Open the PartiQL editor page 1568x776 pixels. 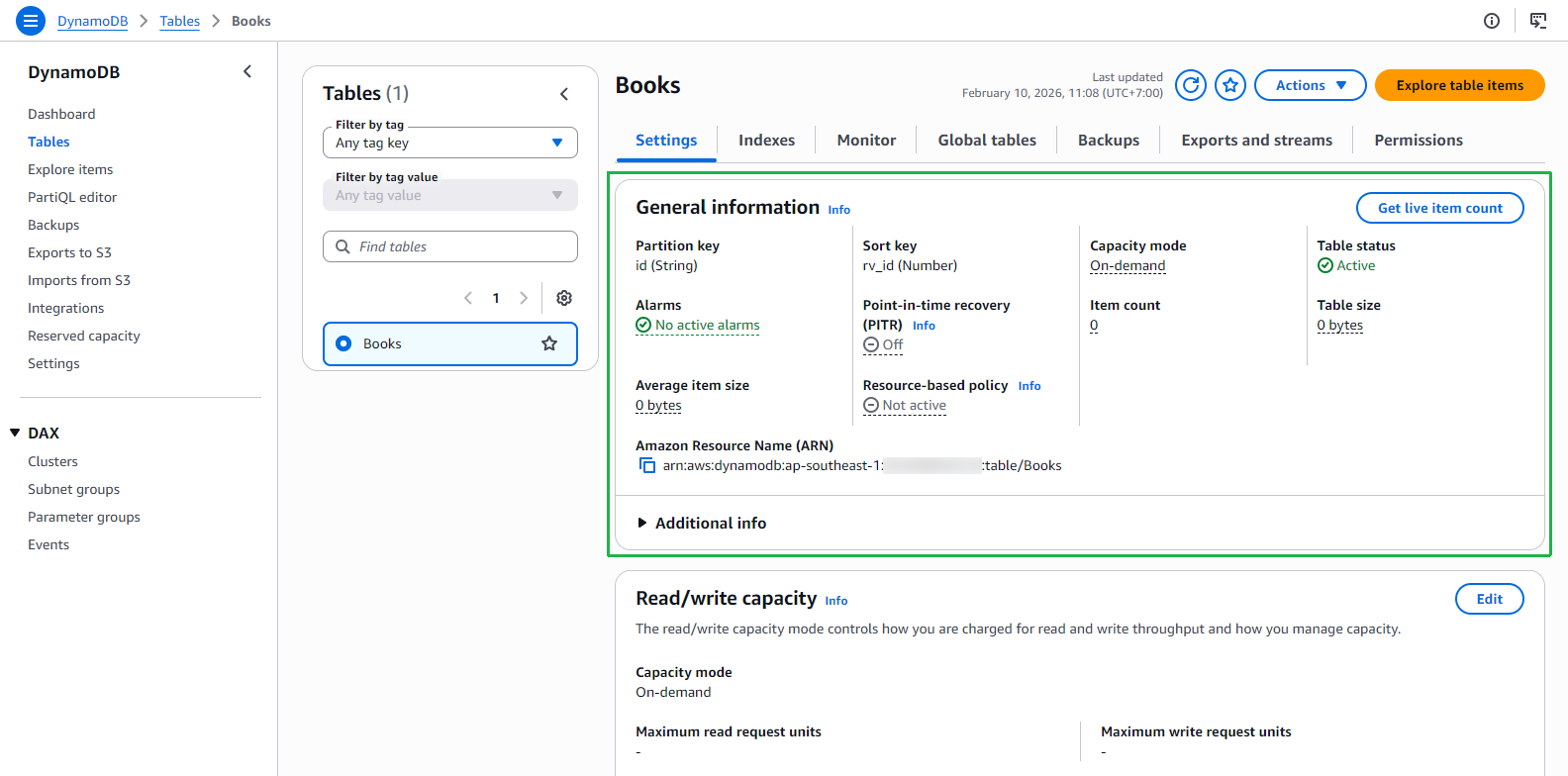click(x=72, y=197)
